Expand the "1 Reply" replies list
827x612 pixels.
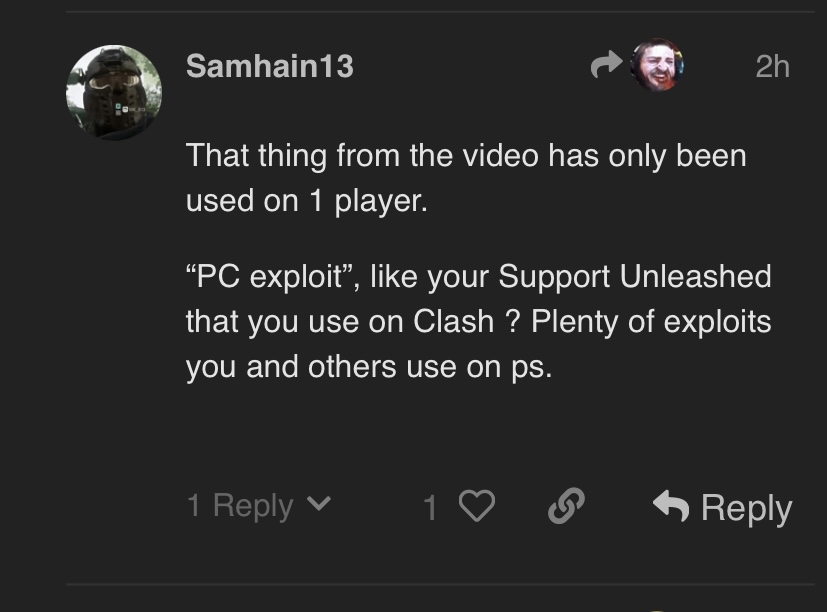pyautogui.click(x=240, y=506)
